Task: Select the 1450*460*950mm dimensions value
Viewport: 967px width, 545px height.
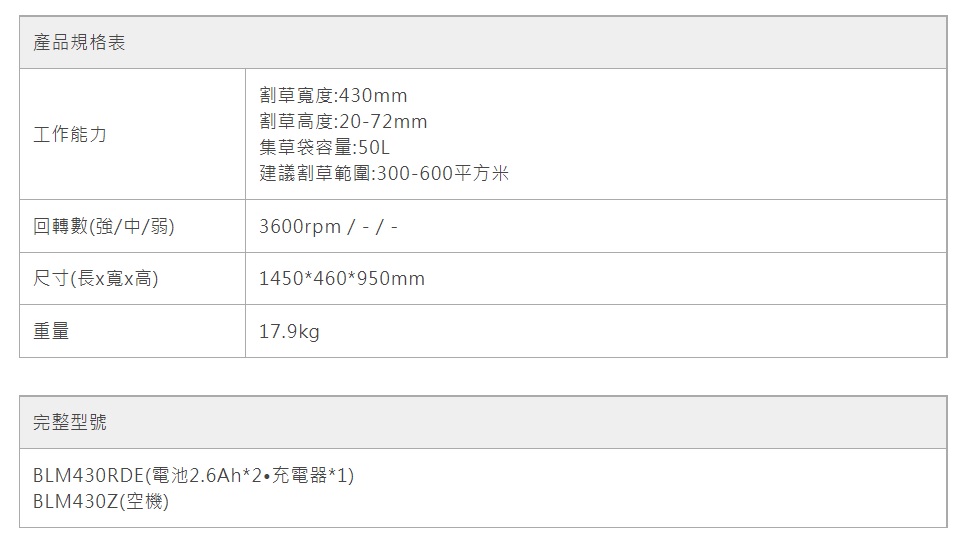Action: (341, 278)
